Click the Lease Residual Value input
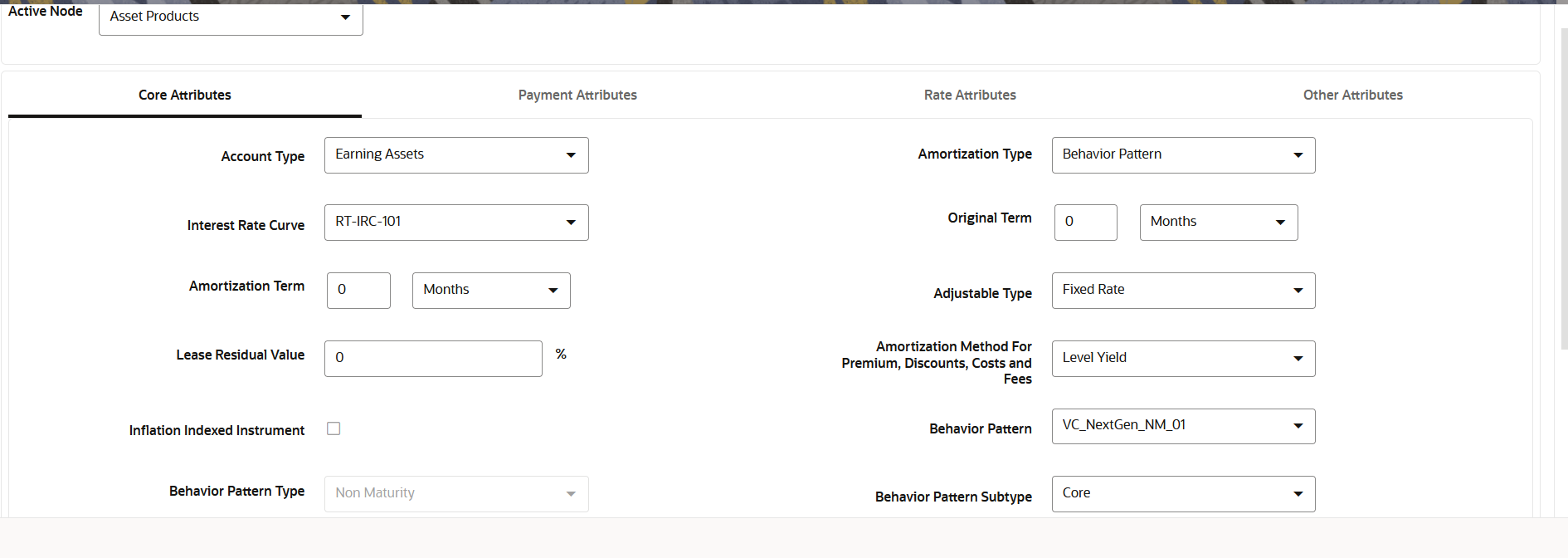Viewport: 1568px width, 558px height. [x=433, y=359]
